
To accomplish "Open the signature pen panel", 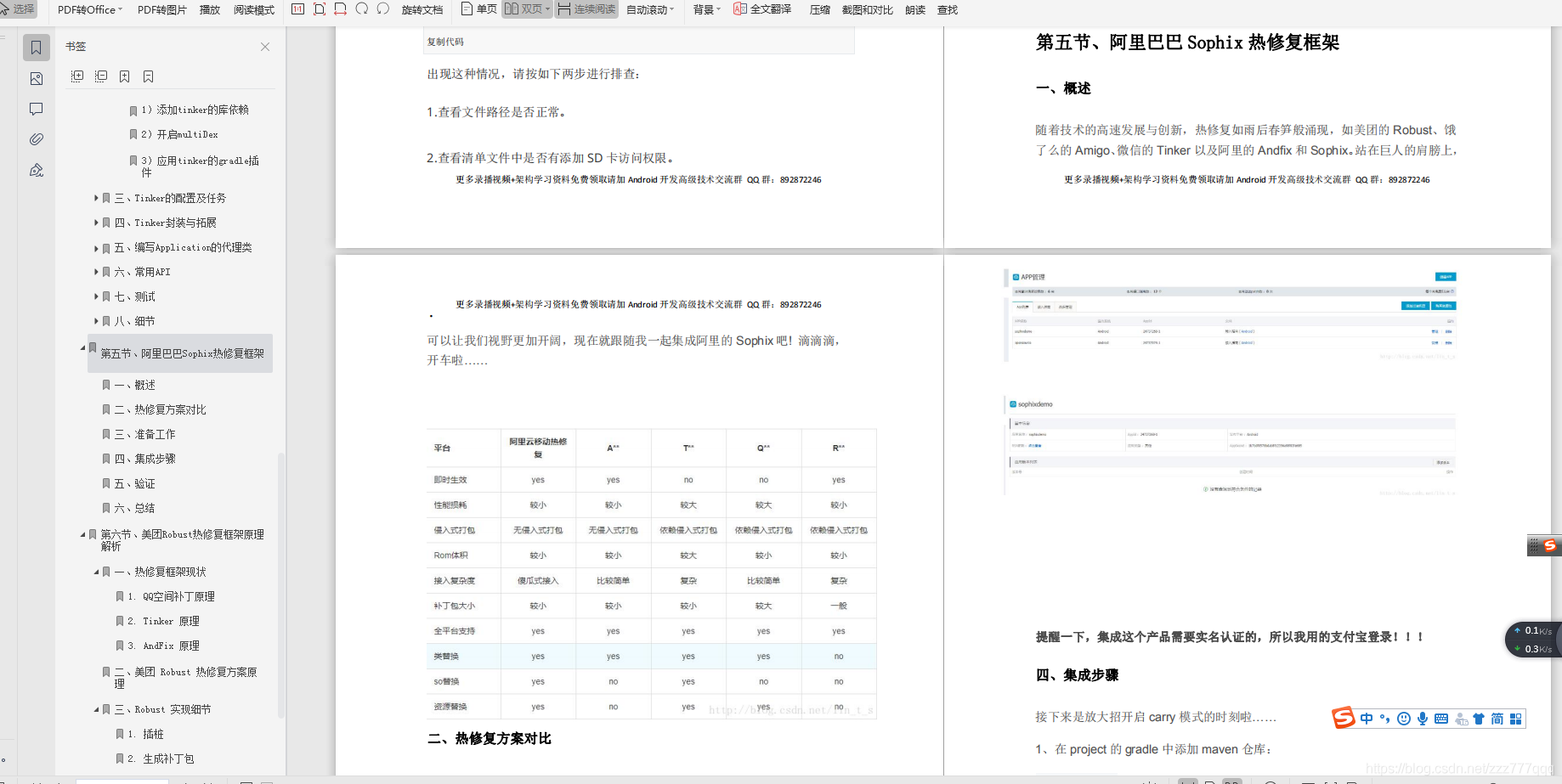I will pyautogui.click(x=36, y=170).
